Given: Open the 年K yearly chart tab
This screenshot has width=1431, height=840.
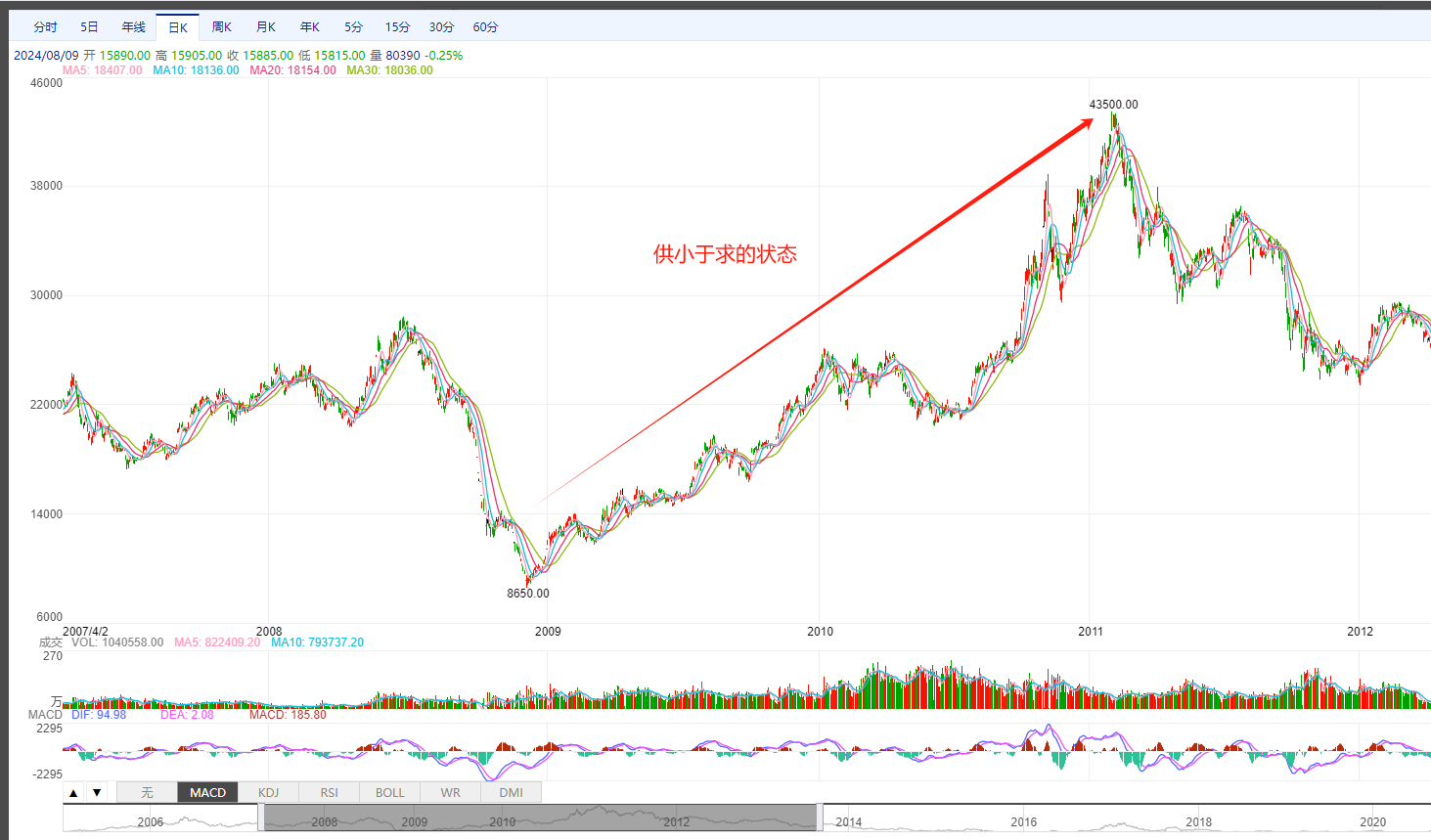Looking at the screenshot, I should [310, 27].
